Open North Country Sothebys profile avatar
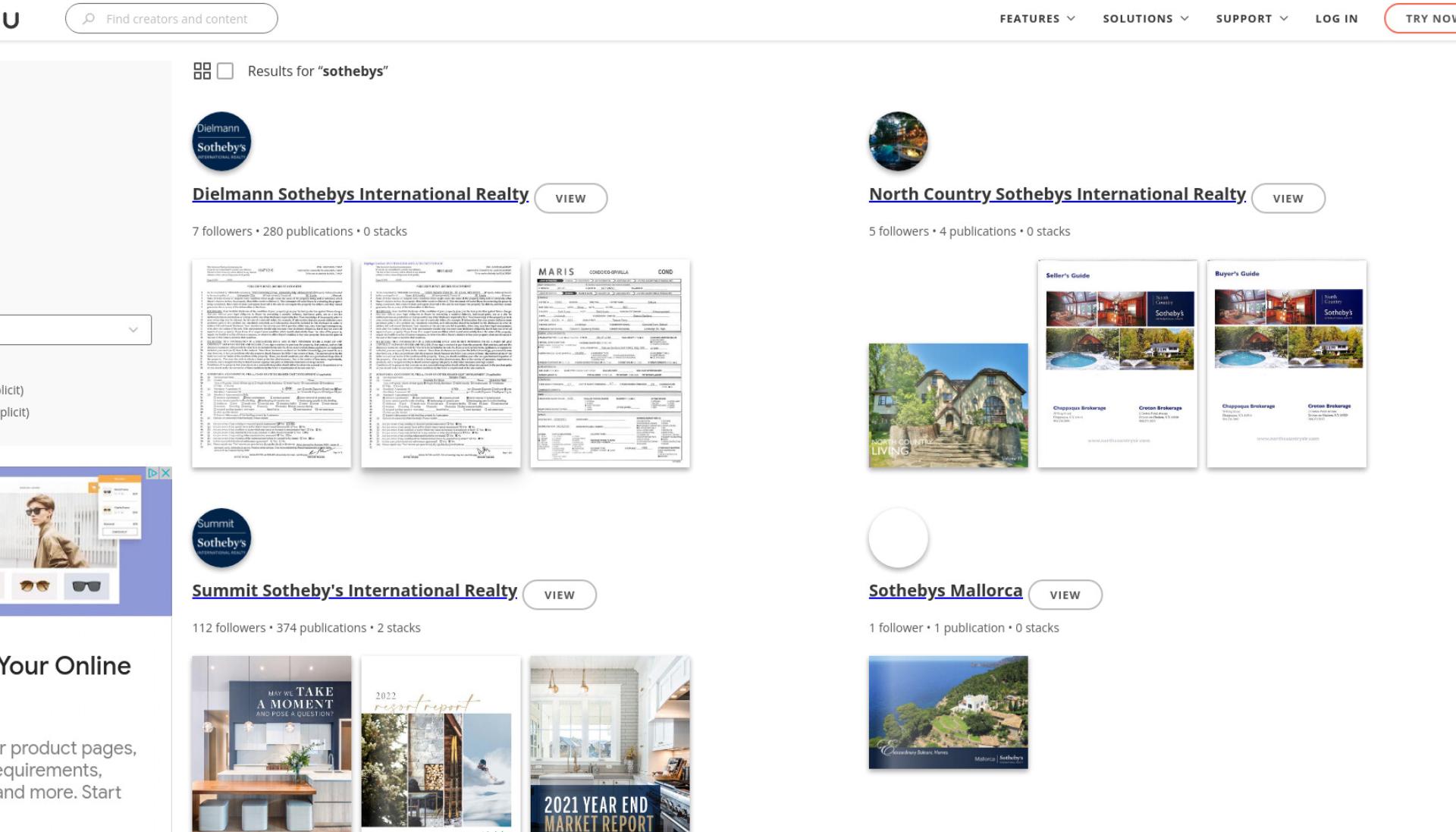 point(898,142)
